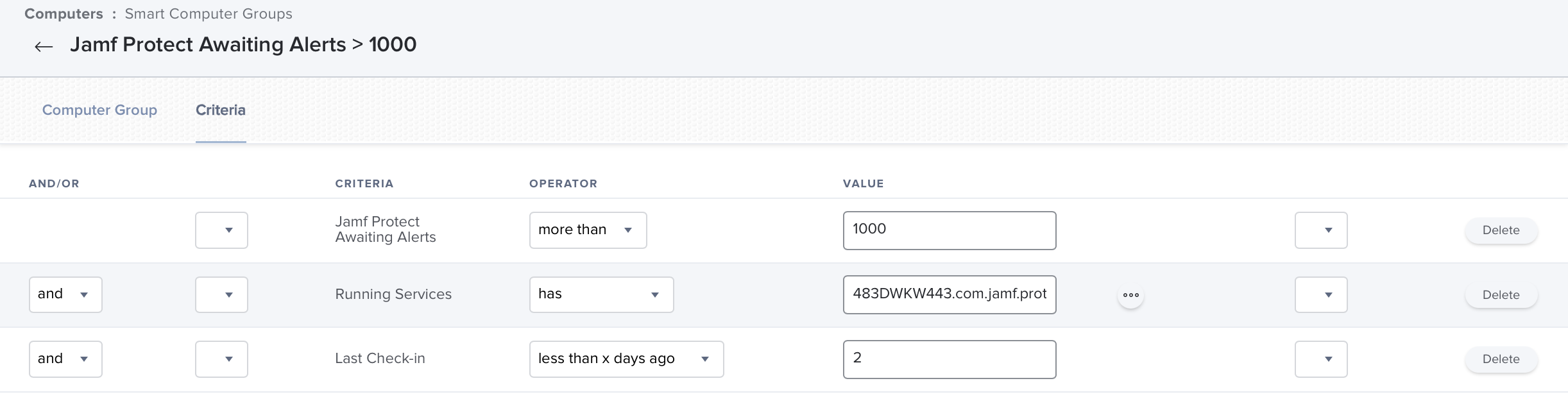Open closing-parenthesis dropdown for Jamf Protect row

(x=1321, y=230)
